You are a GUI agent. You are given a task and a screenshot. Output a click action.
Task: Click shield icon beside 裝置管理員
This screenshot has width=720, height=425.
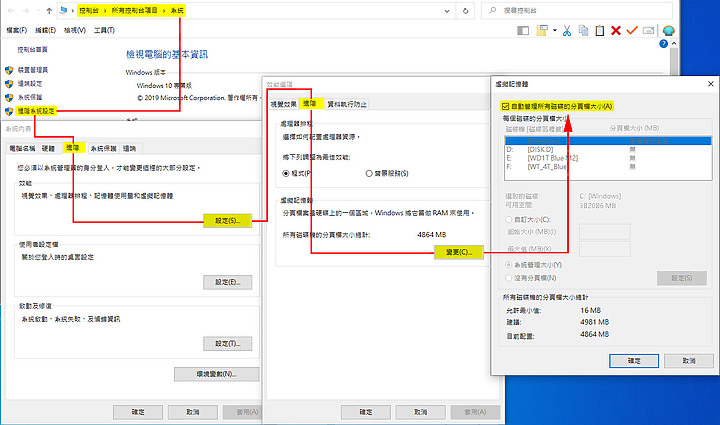point(9,70)
